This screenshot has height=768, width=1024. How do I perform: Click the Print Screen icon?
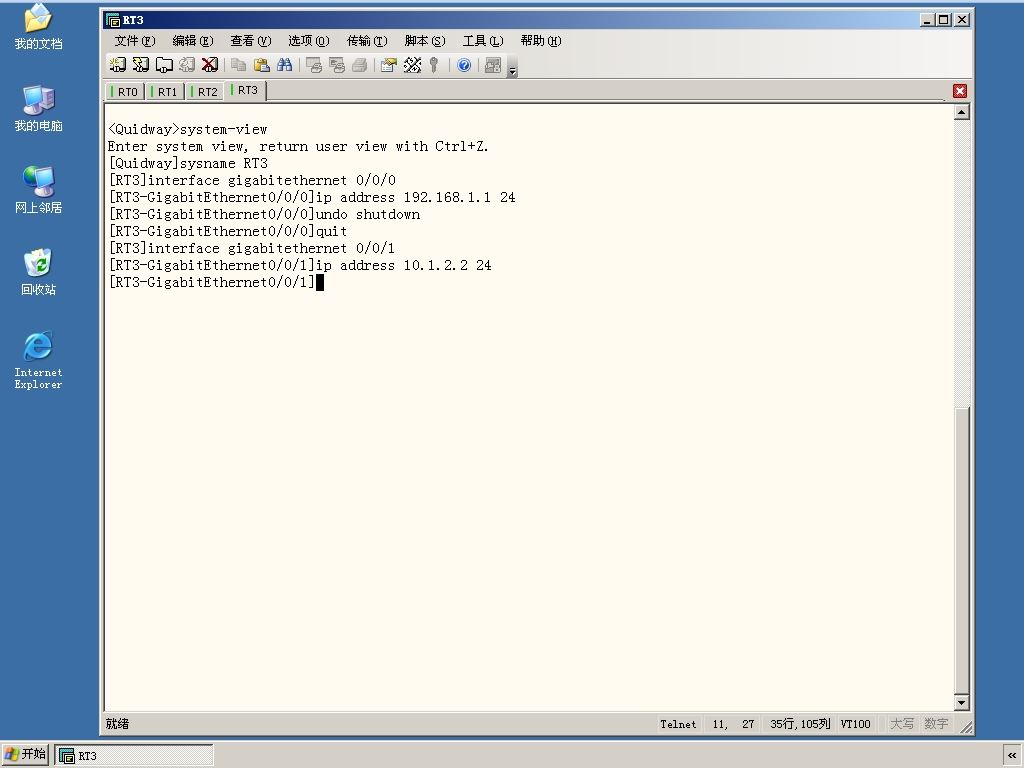(314, 65)
